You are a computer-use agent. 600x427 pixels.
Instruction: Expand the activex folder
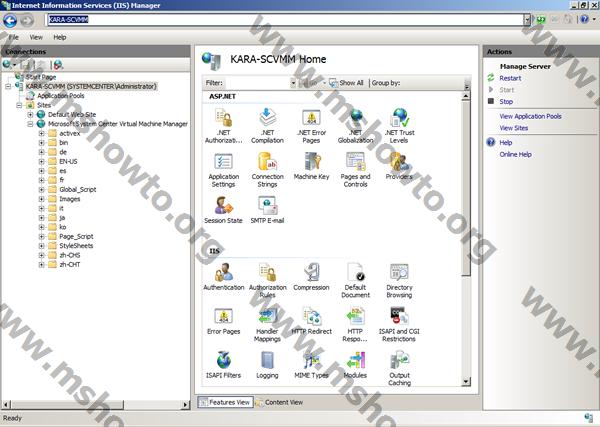click(41, 134)
